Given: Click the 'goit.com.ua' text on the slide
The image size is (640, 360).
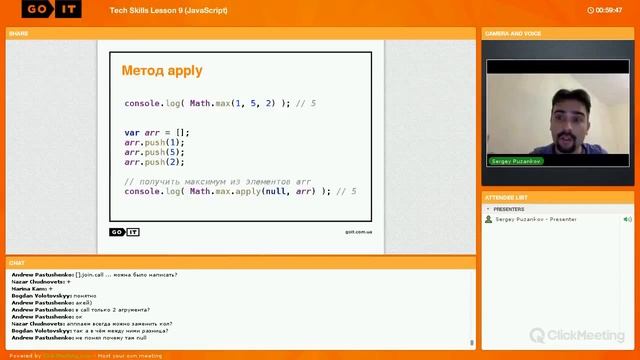Looking at the screenshot, I should point(358,232).
